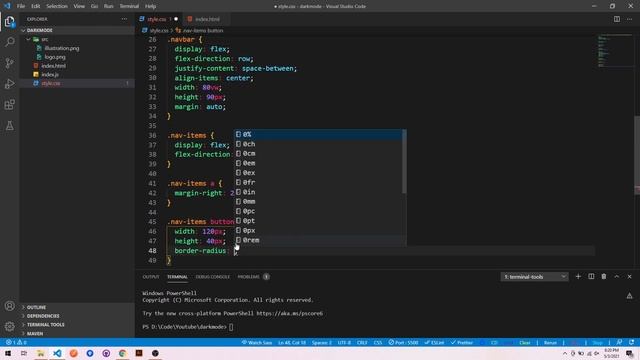
Task: Click errors and warnings status indicator
Action: click(16, 342)
